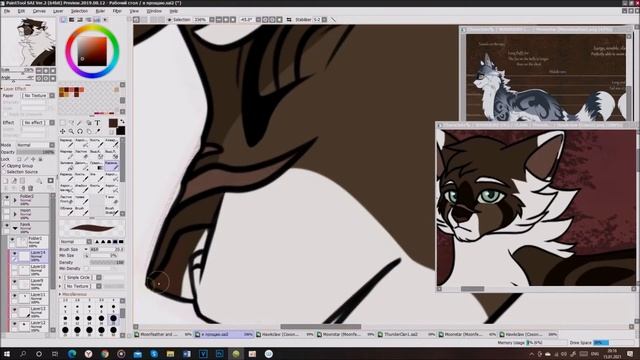640x360 pixels.
Task: Select the Eyedropper color picker tool
Action: (98, 131)
